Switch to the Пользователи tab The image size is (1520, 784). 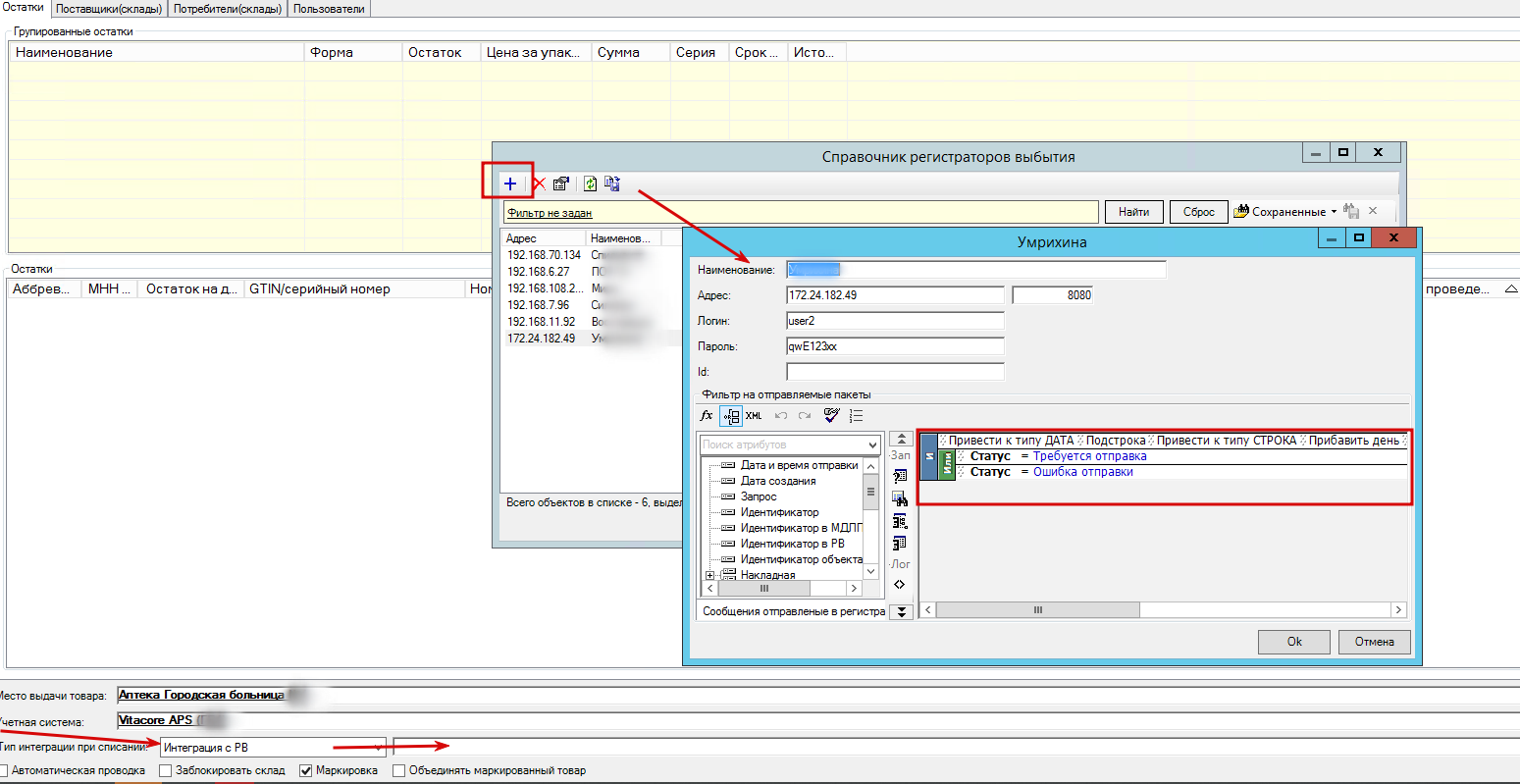(x=329, y=9)
